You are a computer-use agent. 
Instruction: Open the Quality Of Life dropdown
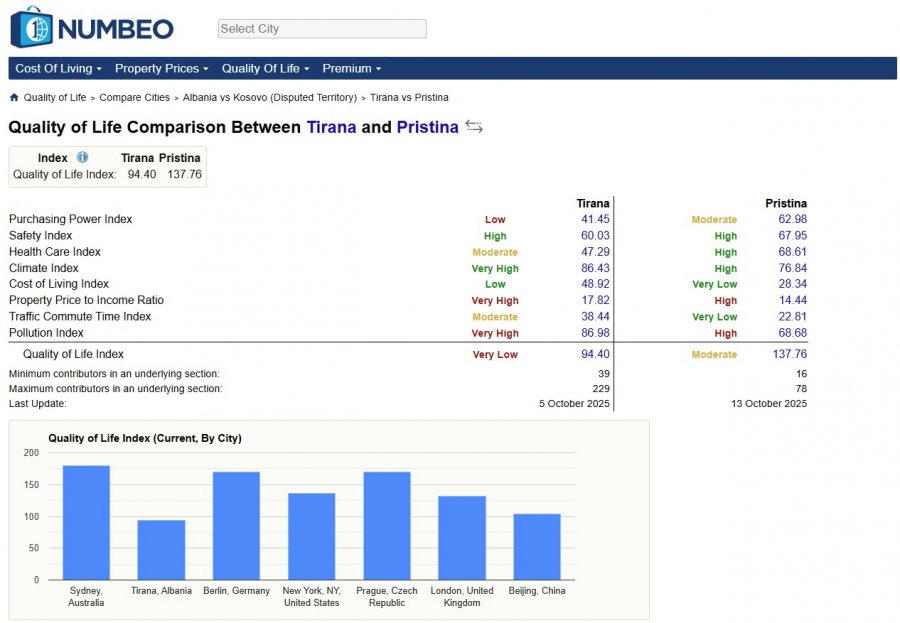(266, 68)
